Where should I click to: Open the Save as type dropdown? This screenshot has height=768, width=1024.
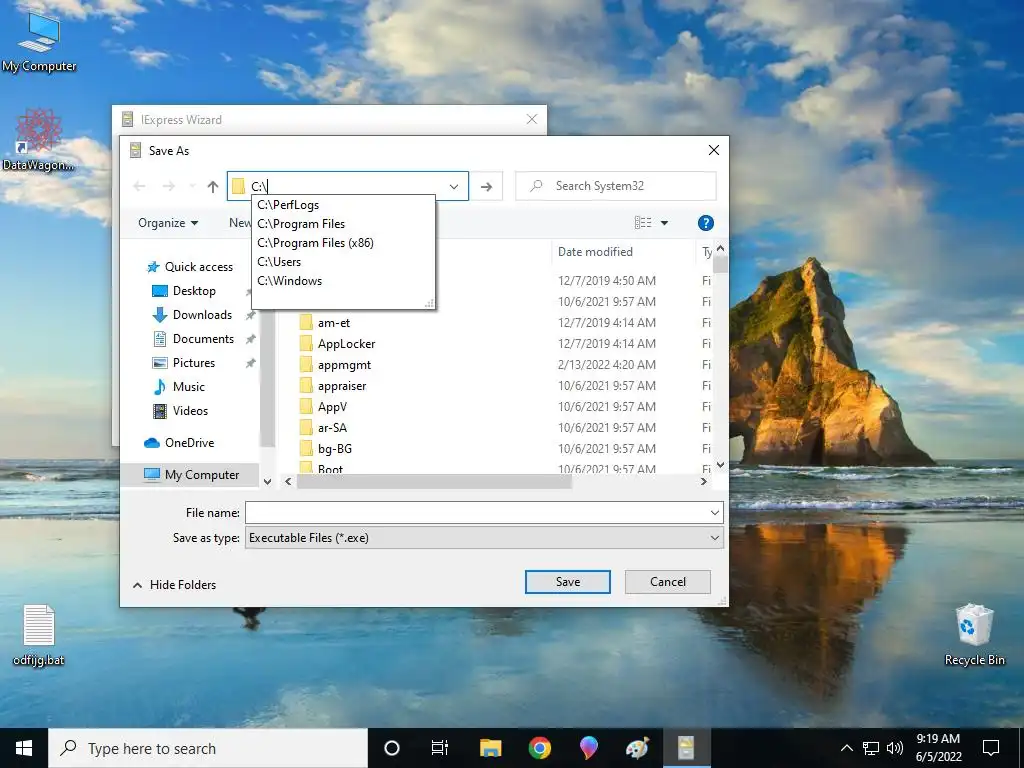(484, 538)
